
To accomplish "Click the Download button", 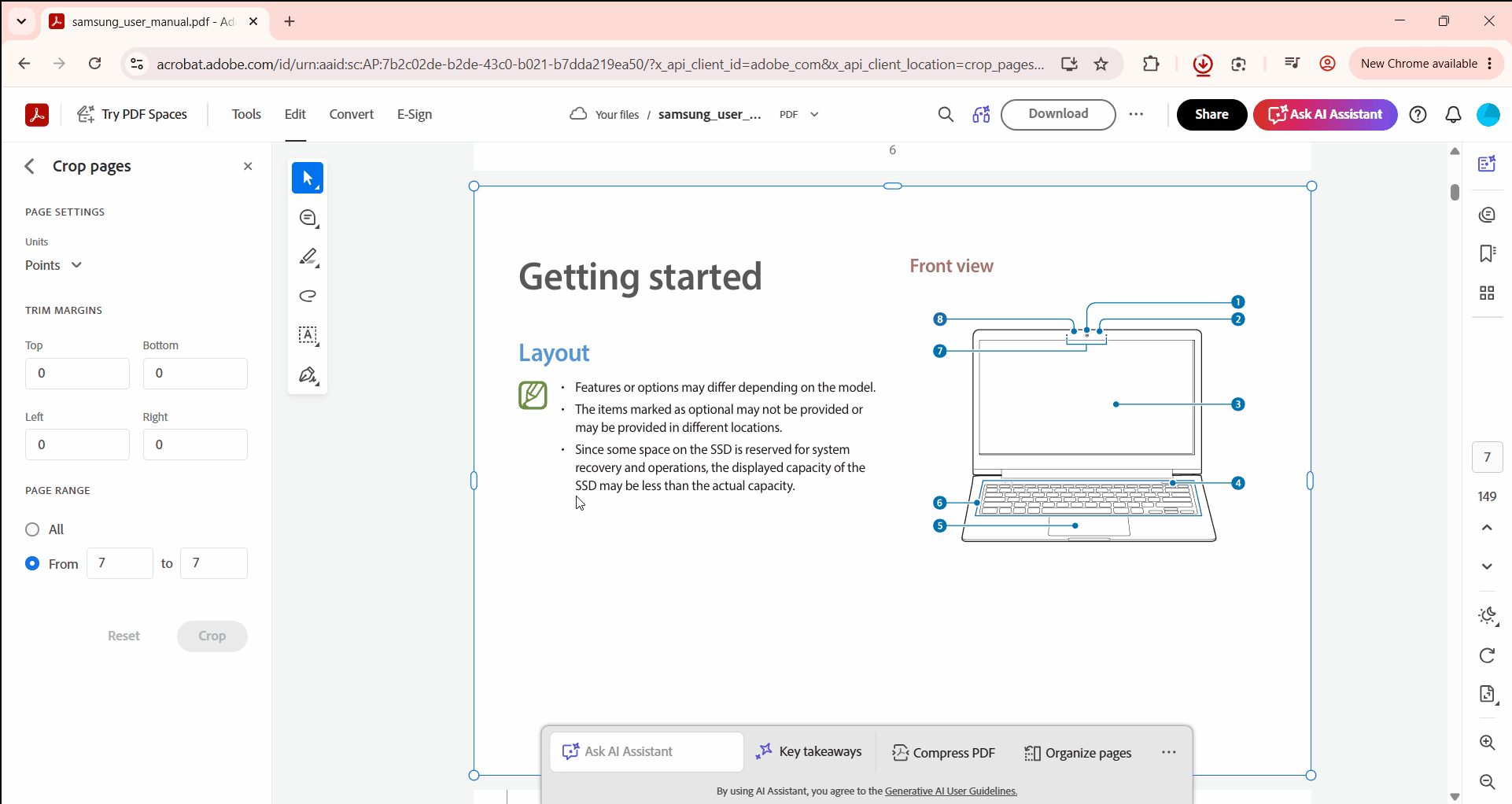I will click(1058, 115).
